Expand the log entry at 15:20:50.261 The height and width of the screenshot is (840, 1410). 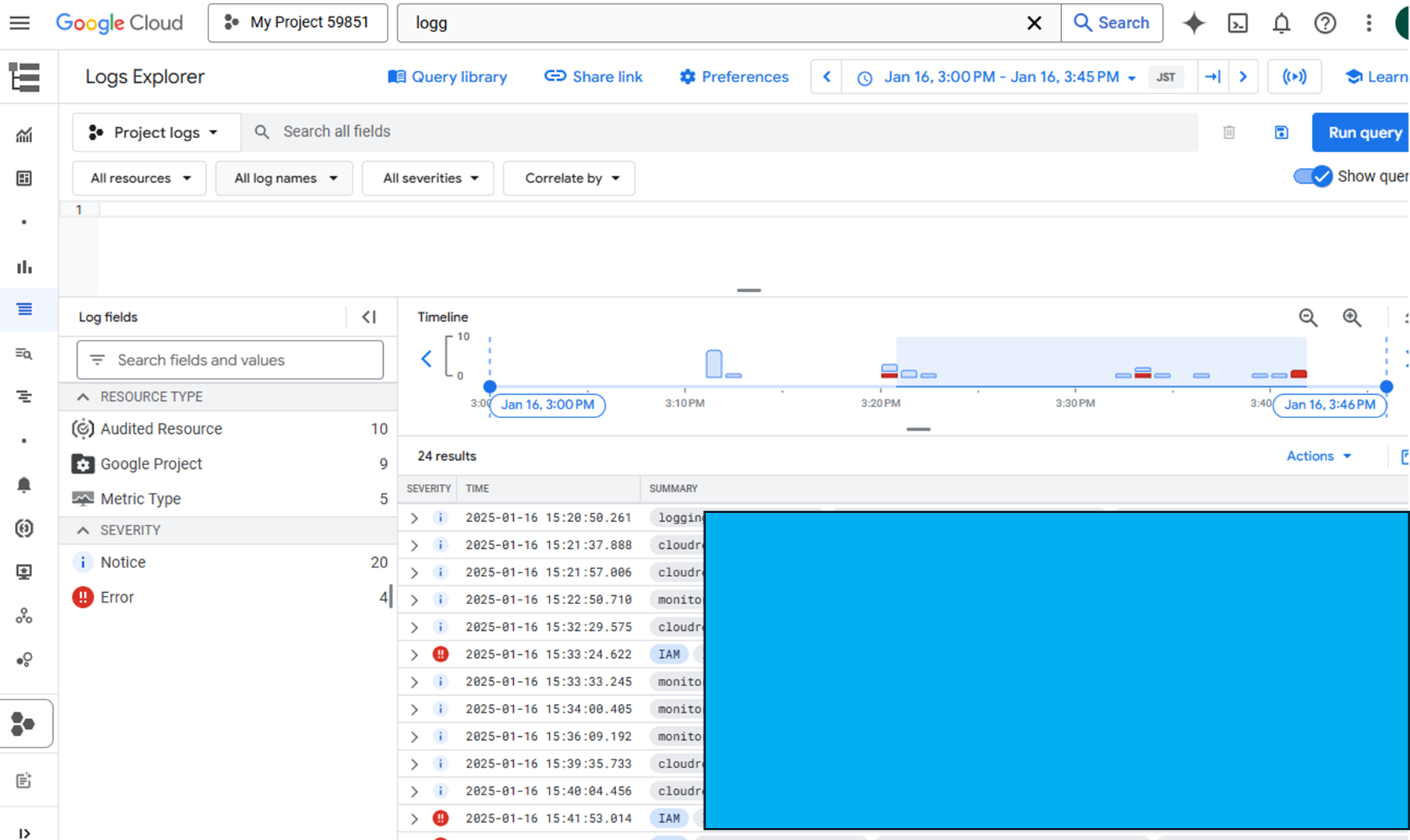tap(414, 517)
